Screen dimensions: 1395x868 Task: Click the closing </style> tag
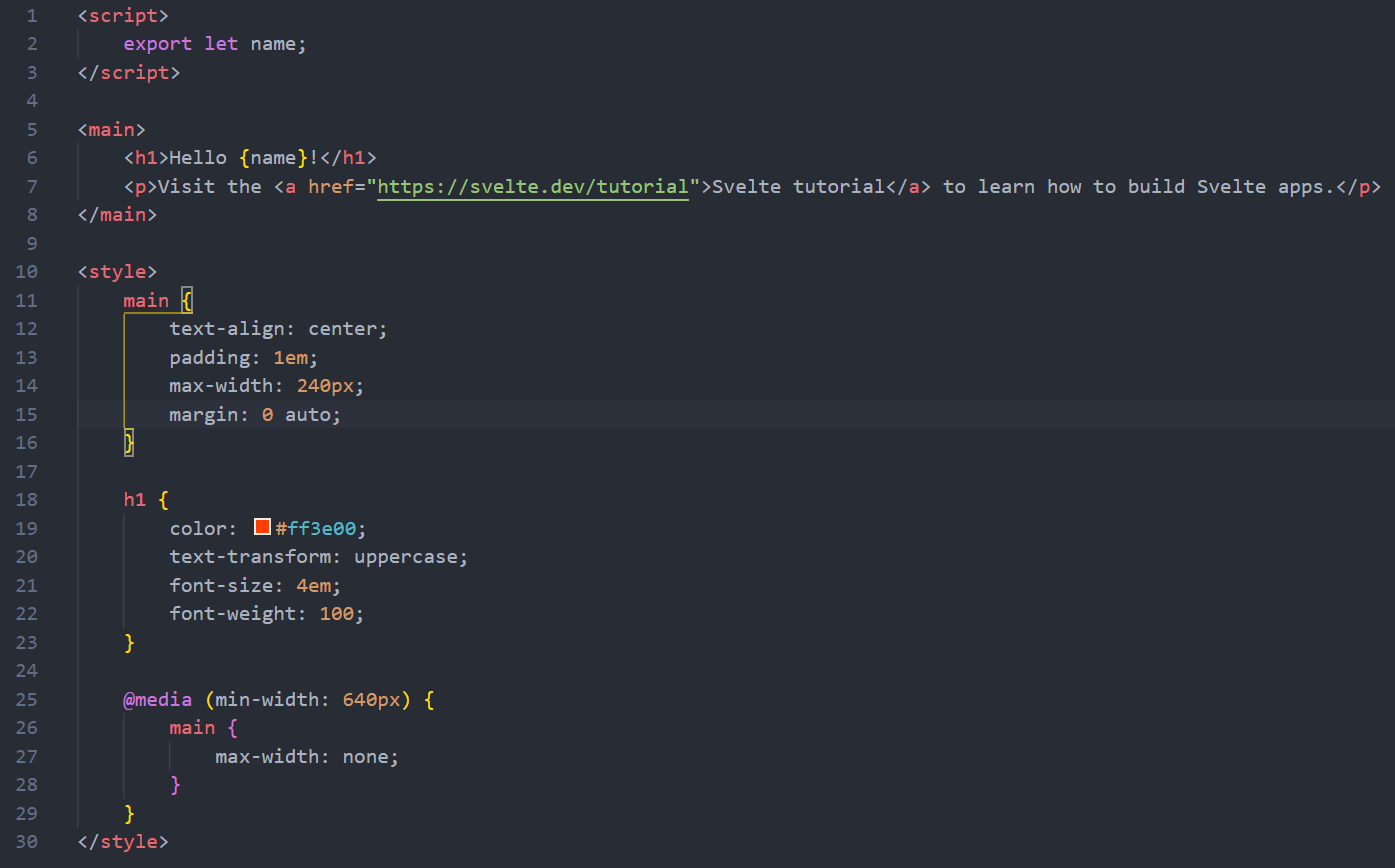click(123, 841)
